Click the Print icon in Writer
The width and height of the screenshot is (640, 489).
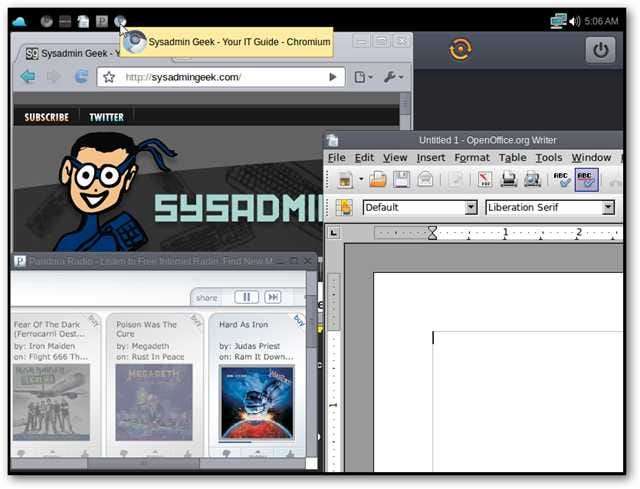[509, 179]
